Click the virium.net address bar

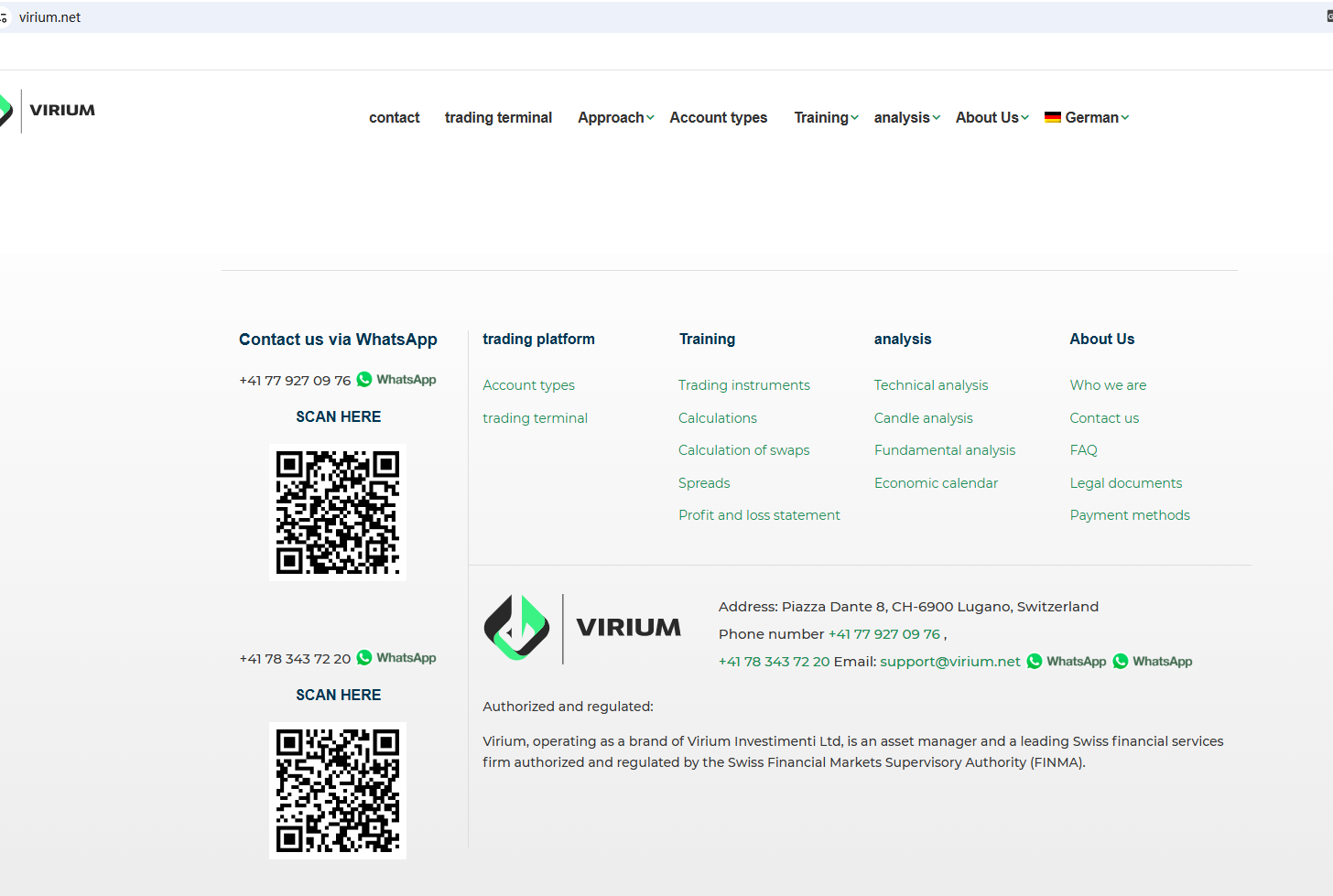click(666, 17)
